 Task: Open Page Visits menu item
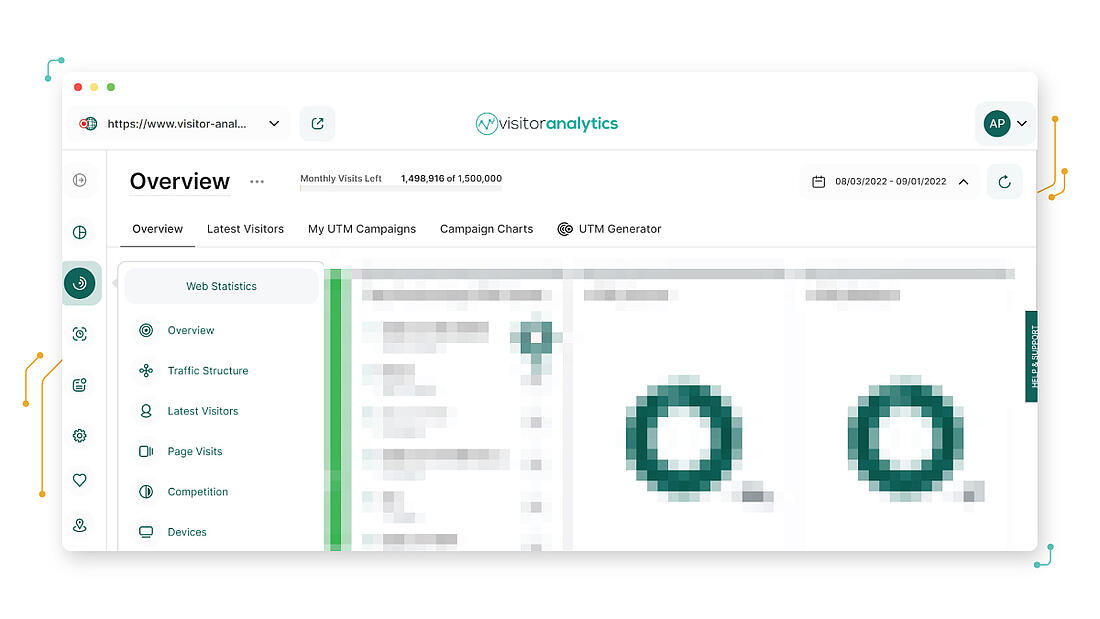[195, 451]
